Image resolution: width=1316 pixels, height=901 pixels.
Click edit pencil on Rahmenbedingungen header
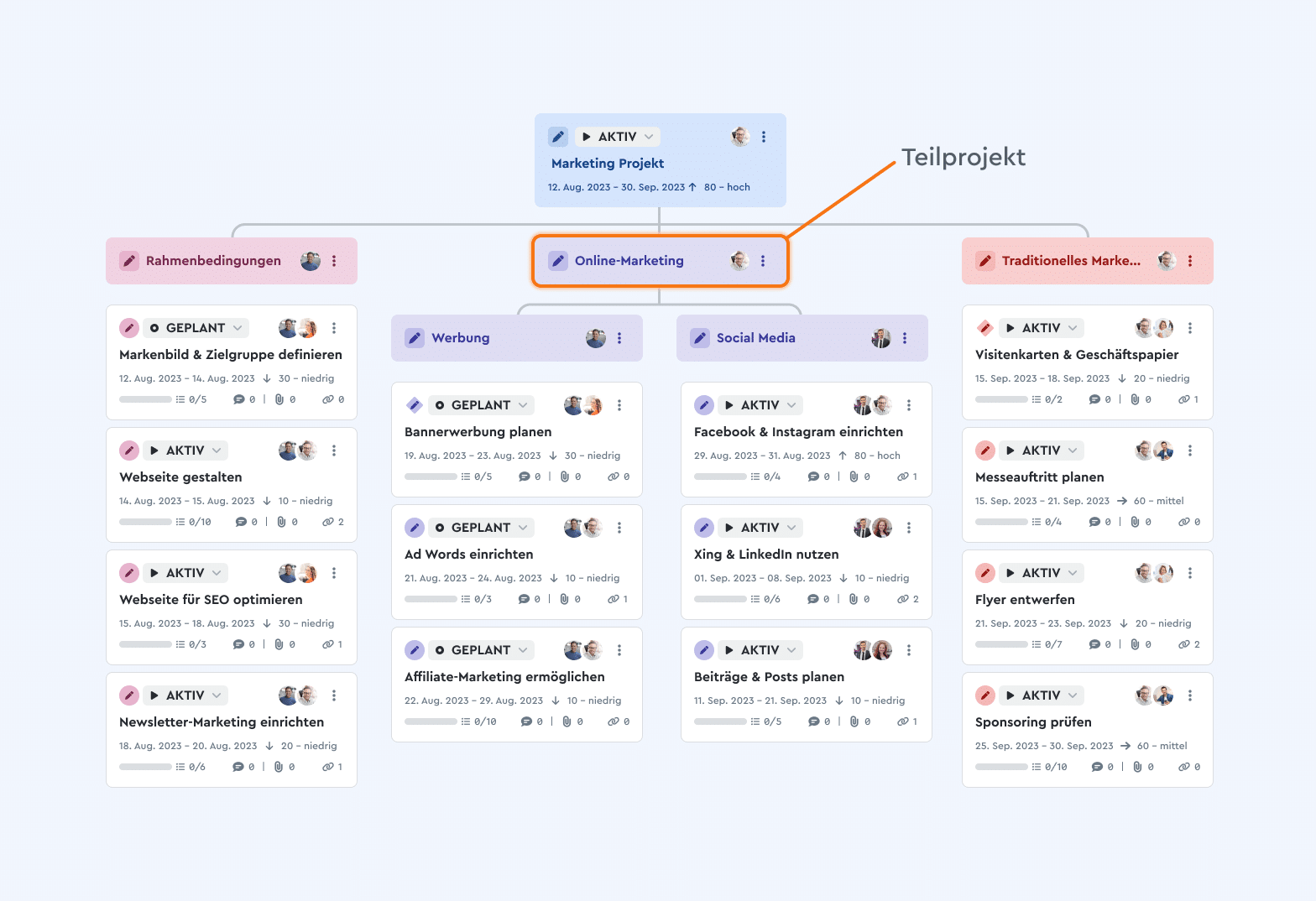(129, 261)
